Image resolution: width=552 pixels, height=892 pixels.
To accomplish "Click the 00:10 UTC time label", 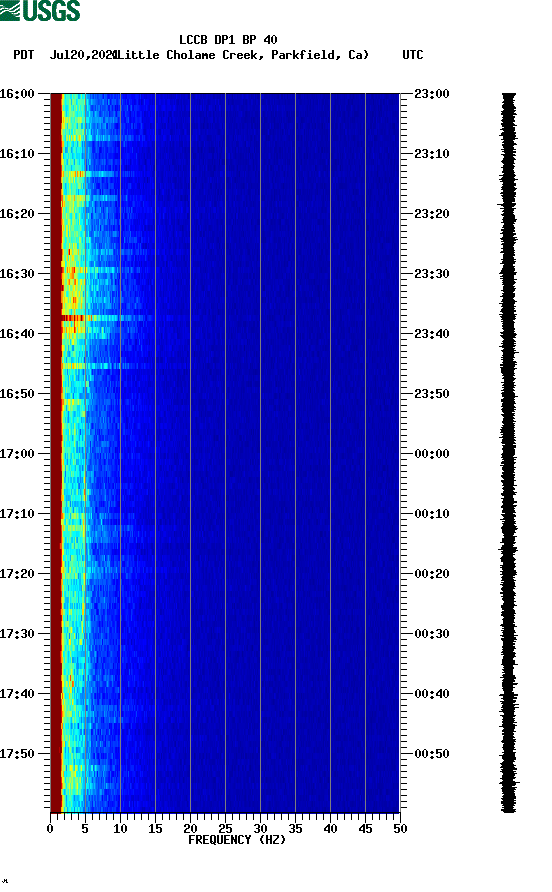I will coord(432,514).
